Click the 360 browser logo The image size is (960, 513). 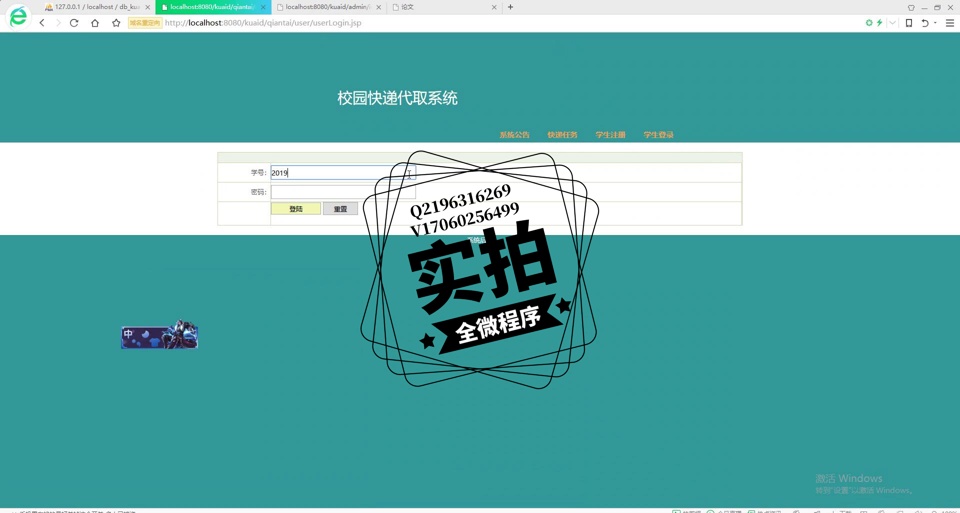click(x=18, y=17)
